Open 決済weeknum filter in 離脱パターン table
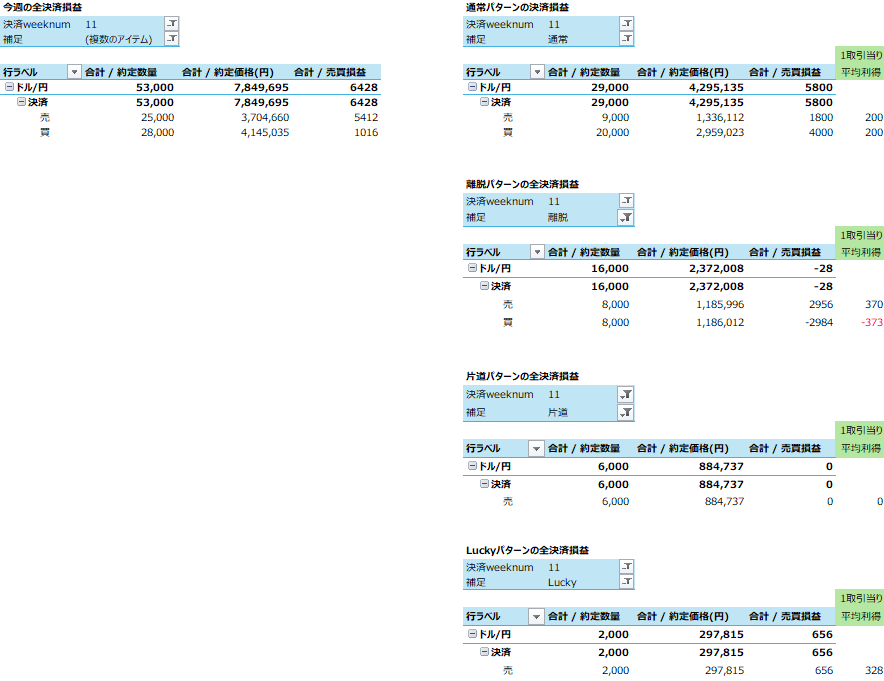Screen dimensions: 884x681 point(626,201)
